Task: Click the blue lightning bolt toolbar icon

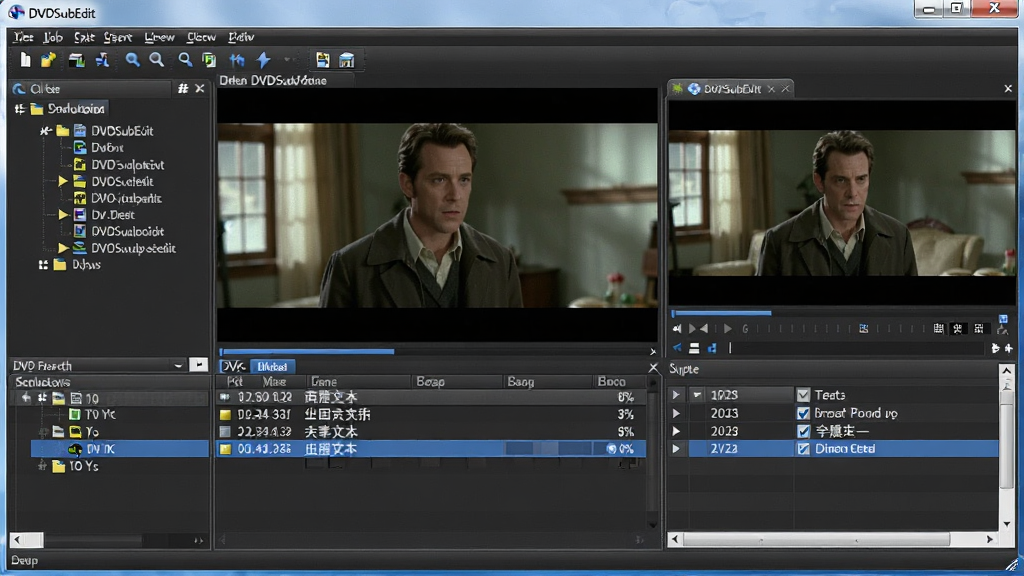Action: pos(263,60)
